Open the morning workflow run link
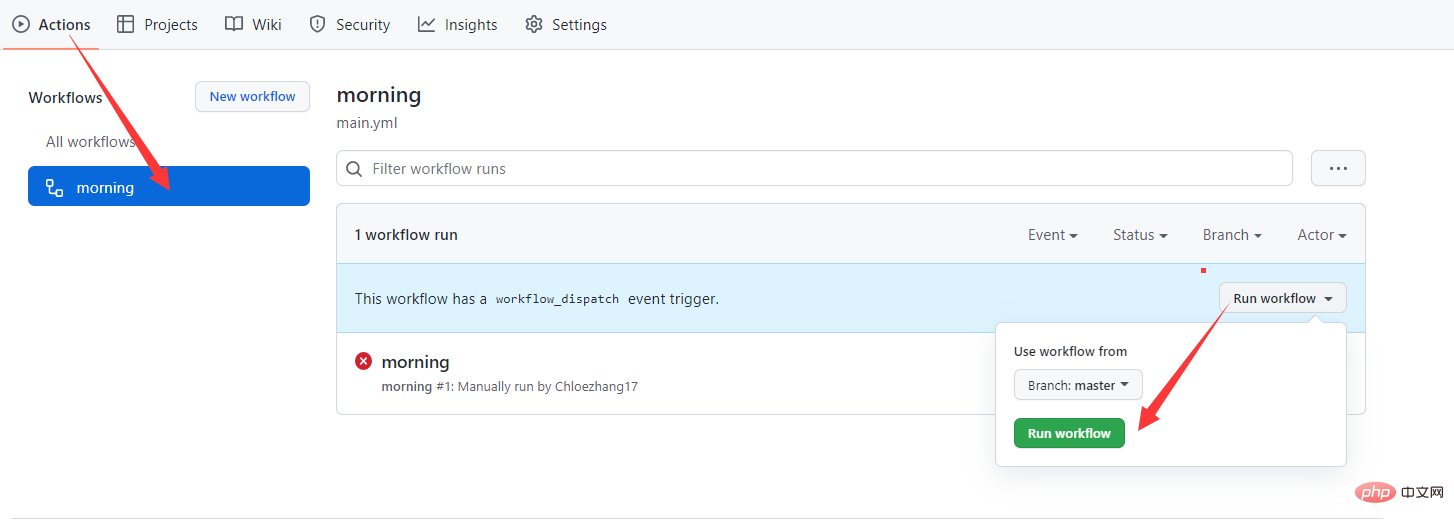This screenshot has width=1454, height=525. pos(416,362)
